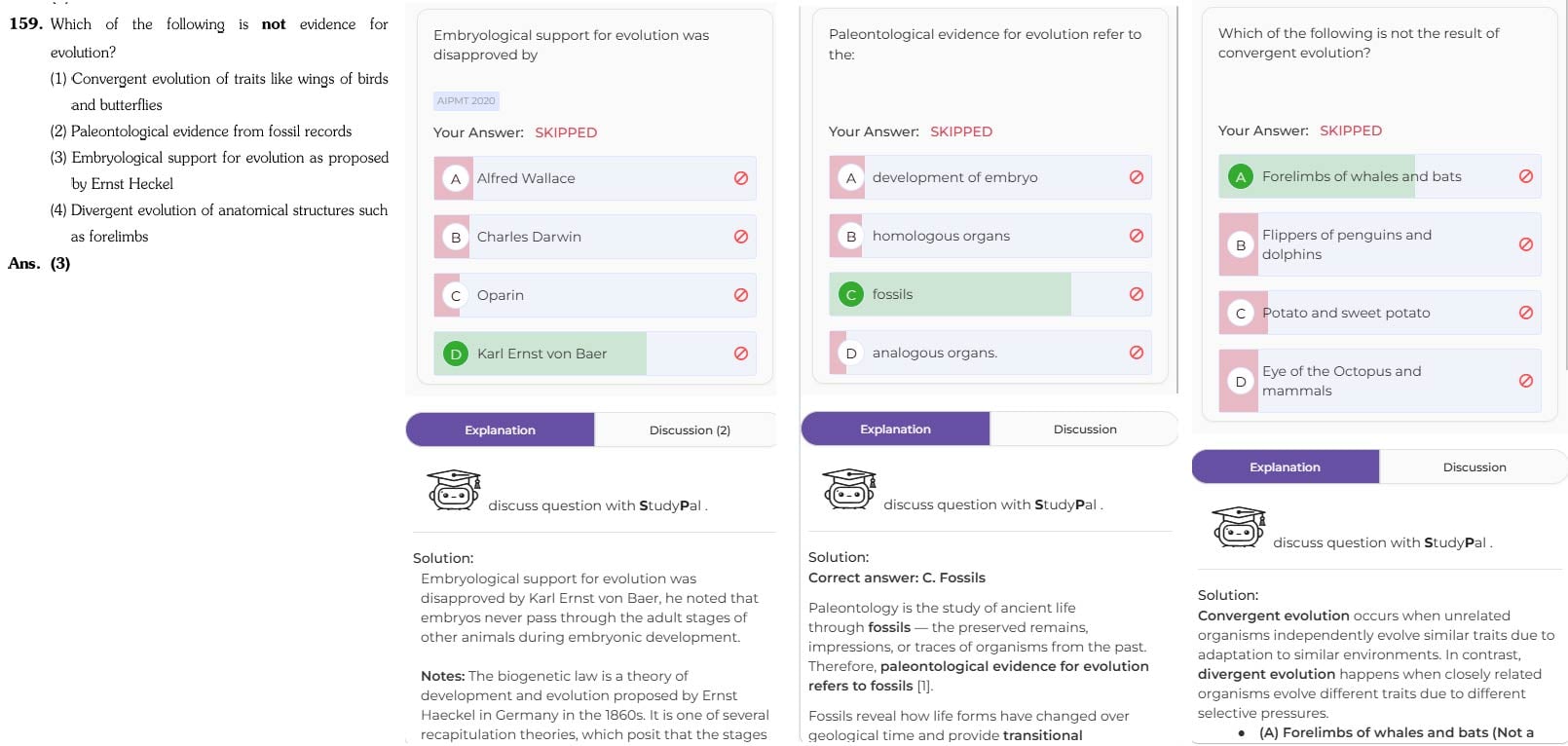Click the blocked icon beside Potato and sweet potato
The height and width of the screenshot is (746, 1568).
1526,313
